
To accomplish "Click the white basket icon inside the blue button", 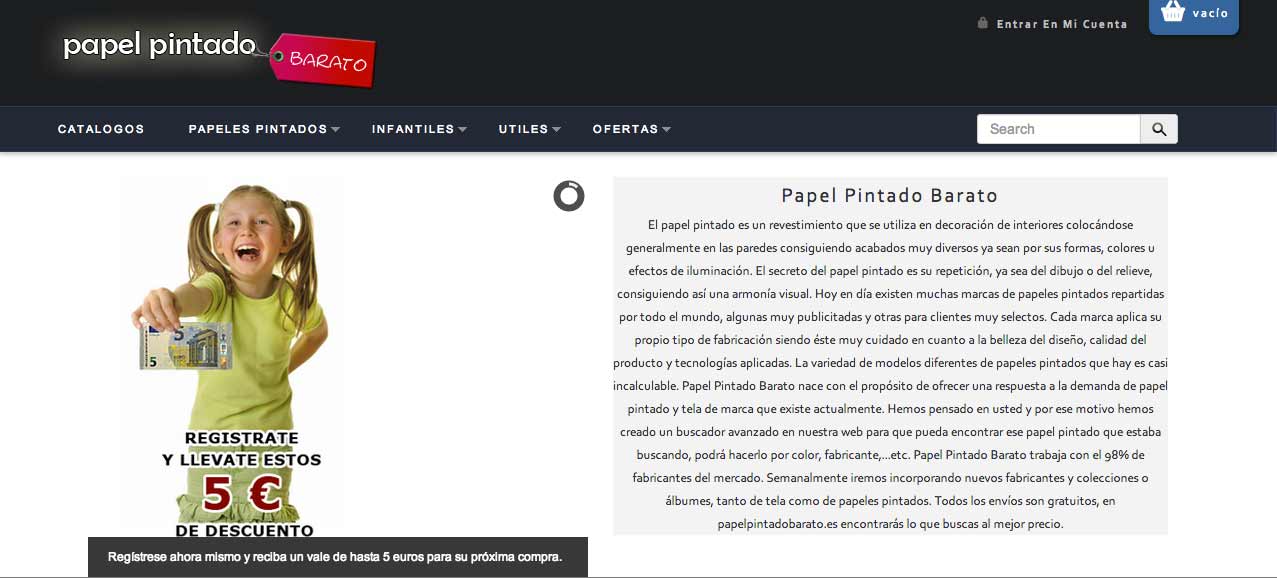I will coord(1171,11).
